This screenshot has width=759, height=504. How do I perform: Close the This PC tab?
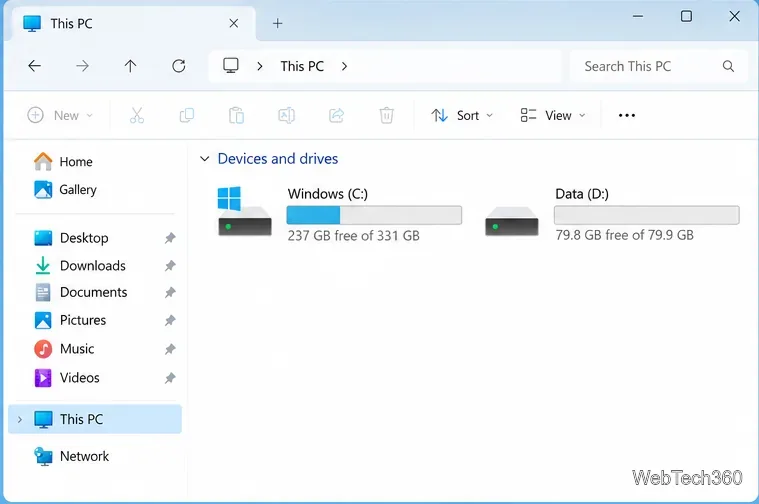[233, 23]
